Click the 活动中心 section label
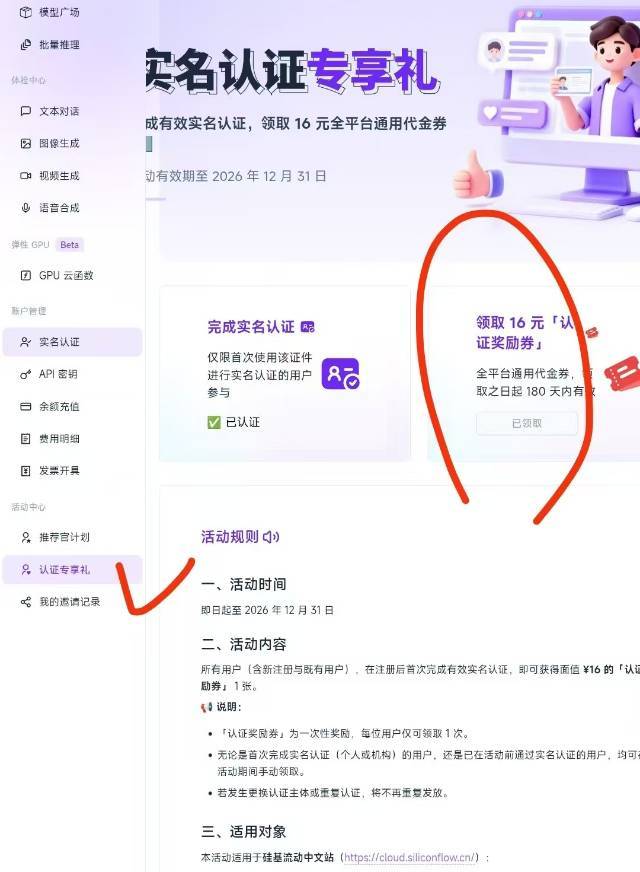 click(x=28, y=507)
